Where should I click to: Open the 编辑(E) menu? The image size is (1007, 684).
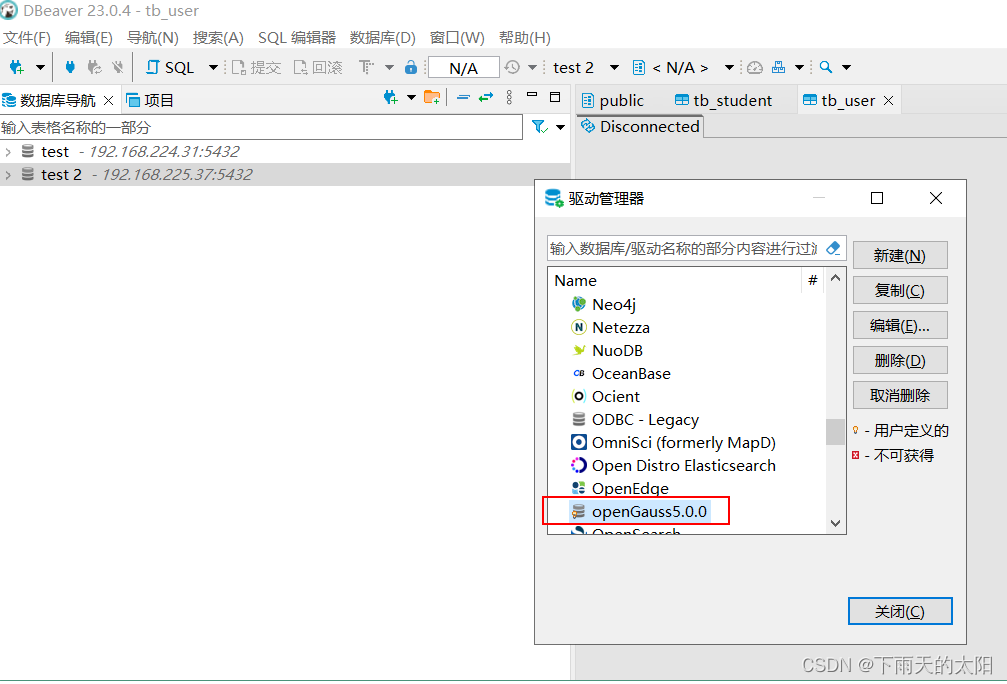pyautogui.click(x=89, y=38)
